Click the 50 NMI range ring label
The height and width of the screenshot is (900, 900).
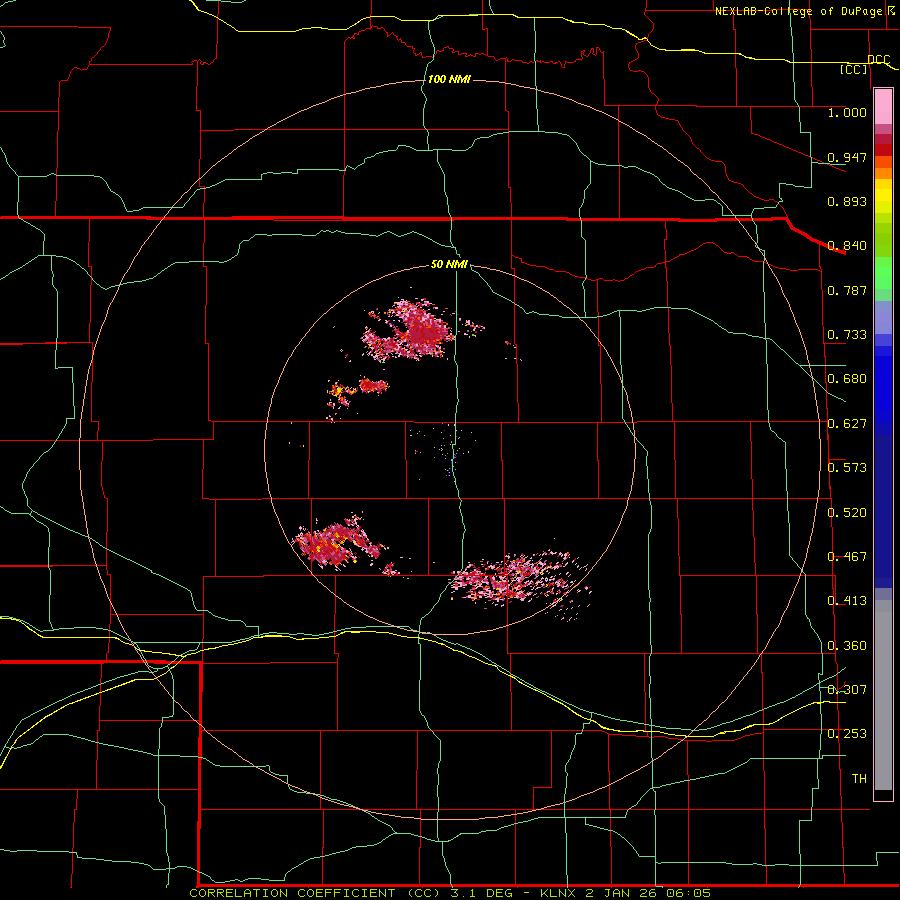449,264
